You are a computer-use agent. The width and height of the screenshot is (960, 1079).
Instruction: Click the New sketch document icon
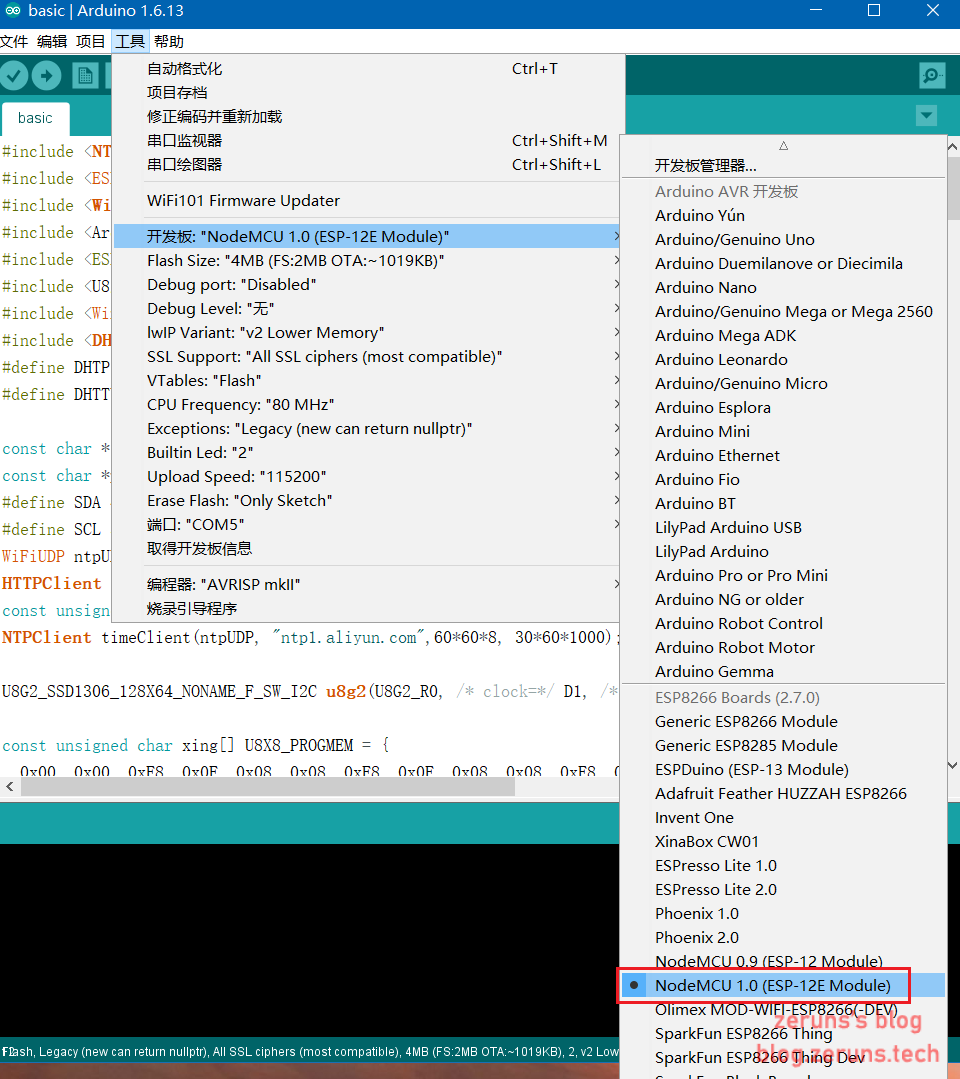85,76
